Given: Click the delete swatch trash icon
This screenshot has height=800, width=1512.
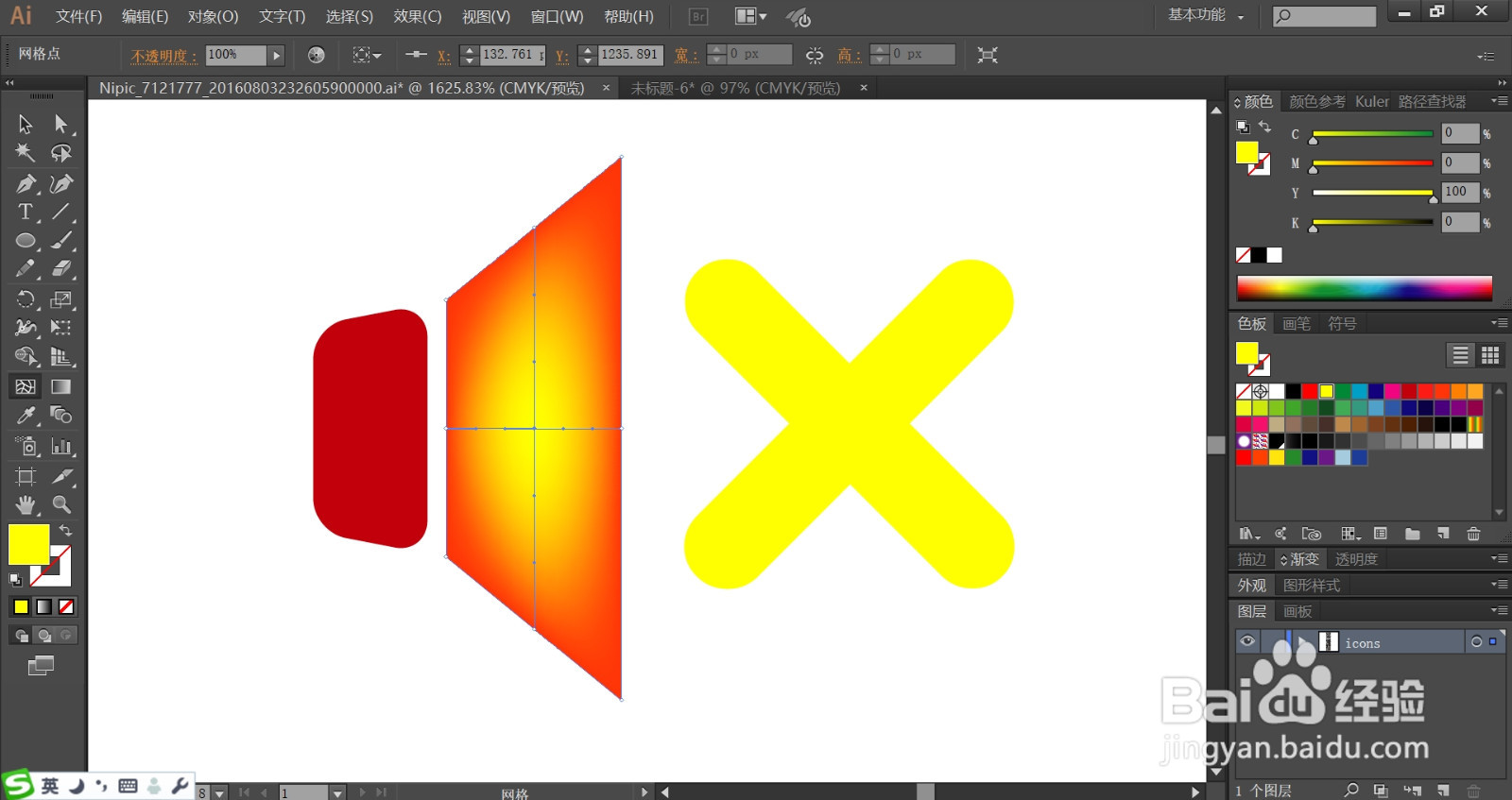Looking at the screenshot, I should [1473, 534].
